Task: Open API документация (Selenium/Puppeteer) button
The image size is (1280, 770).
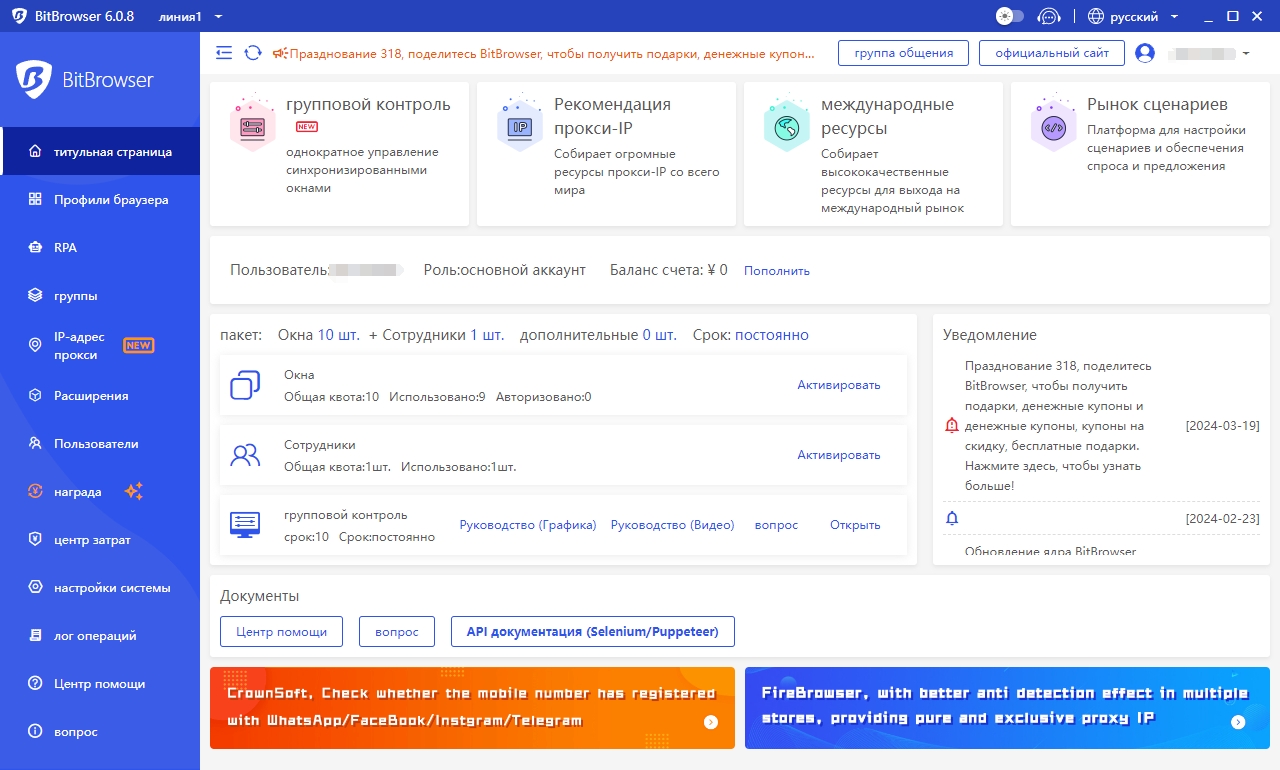Action: (x=592, y=632)
